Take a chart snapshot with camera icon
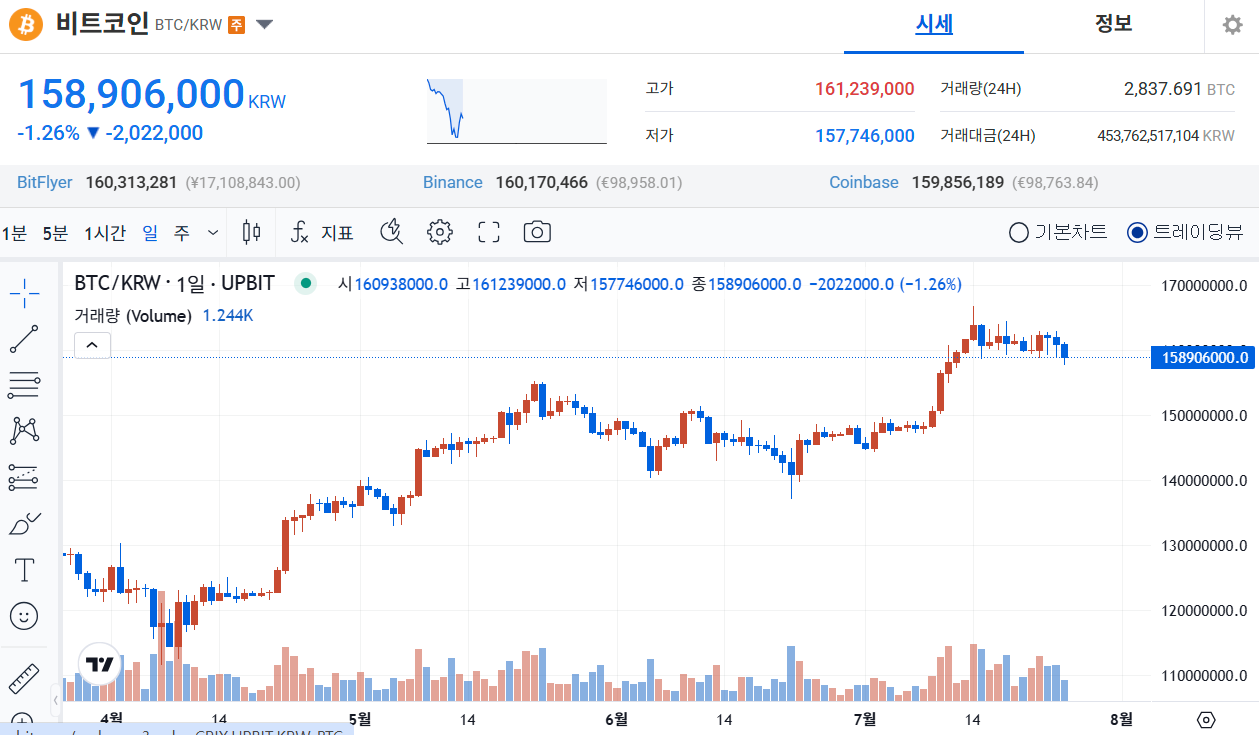This screenshot has height=735, width=1259. tap(537, 233)
